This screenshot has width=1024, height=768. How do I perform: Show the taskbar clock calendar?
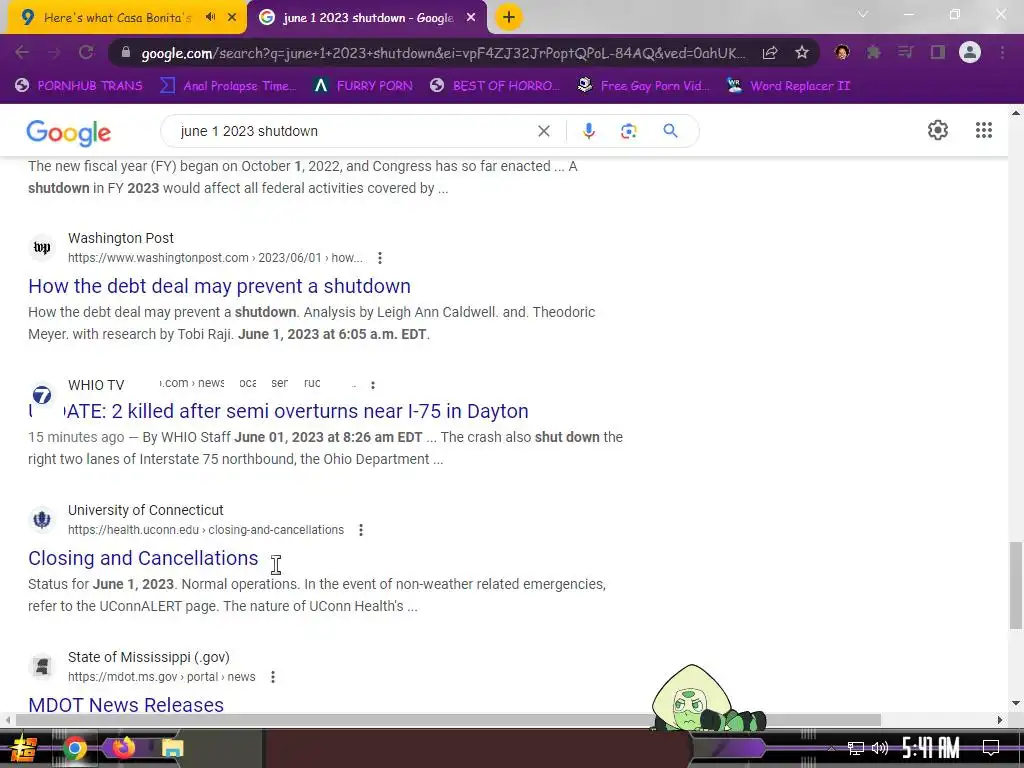(931, 748)
